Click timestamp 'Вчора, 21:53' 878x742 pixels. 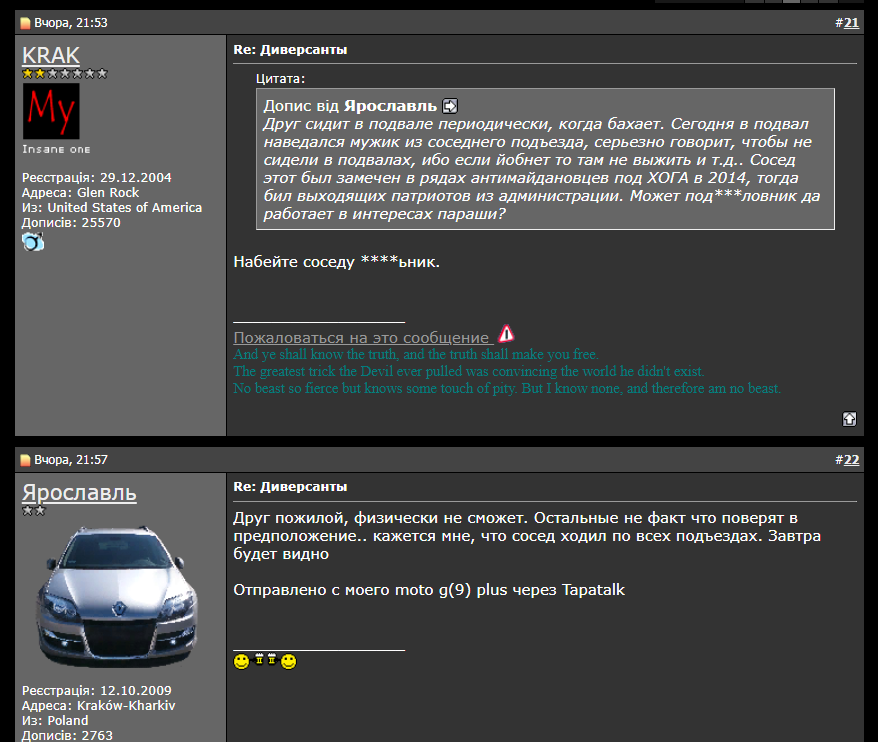click(x=71, y=23)
